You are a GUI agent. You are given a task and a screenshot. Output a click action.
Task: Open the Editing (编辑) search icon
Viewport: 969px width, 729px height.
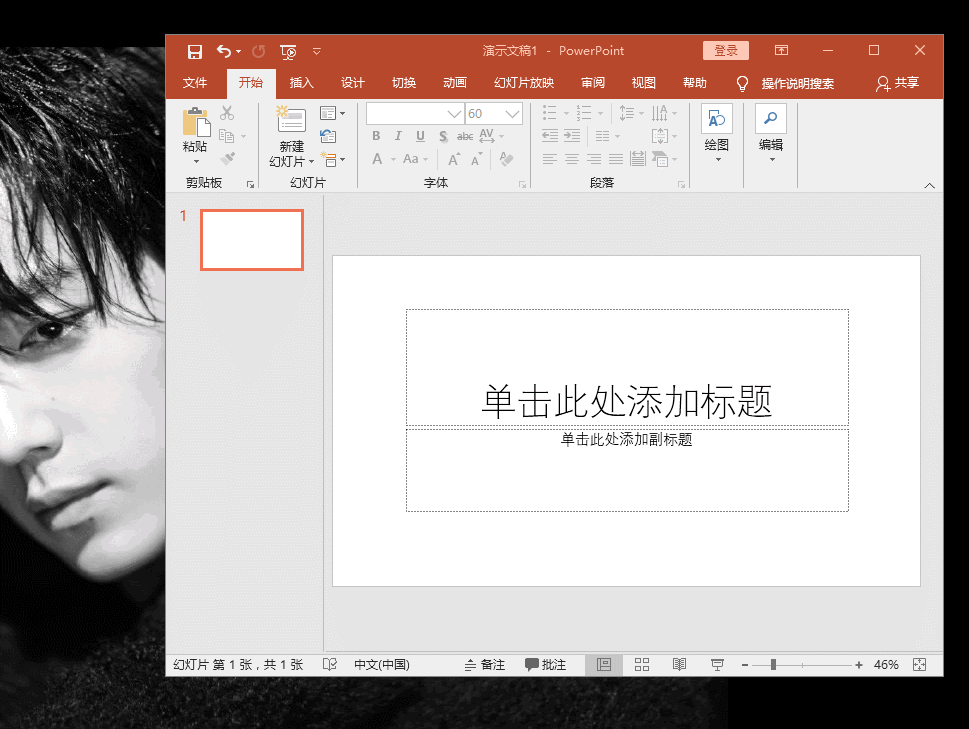tap(770, 119)
